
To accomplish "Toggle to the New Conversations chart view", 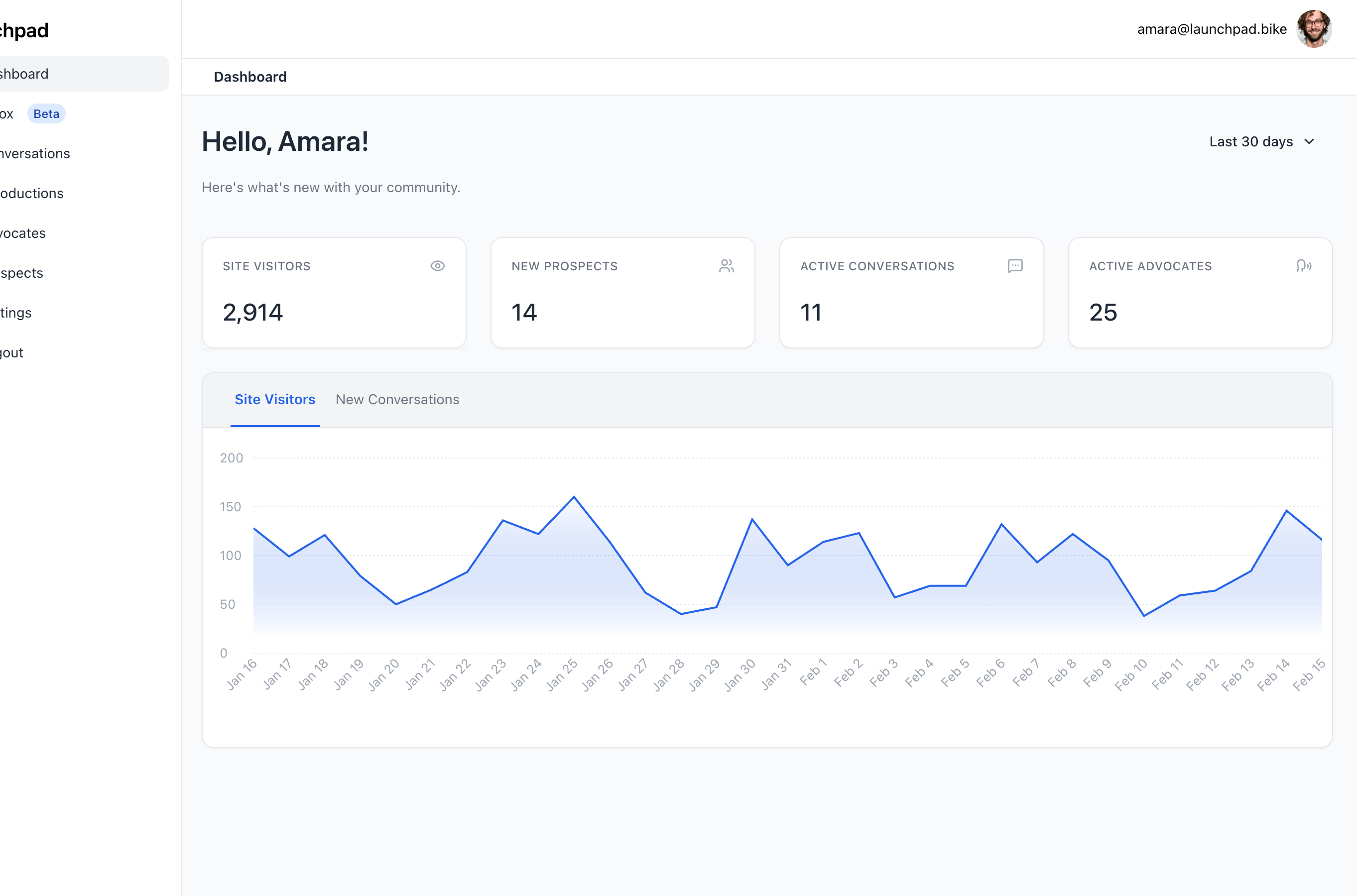I will [x=397, y=399].
